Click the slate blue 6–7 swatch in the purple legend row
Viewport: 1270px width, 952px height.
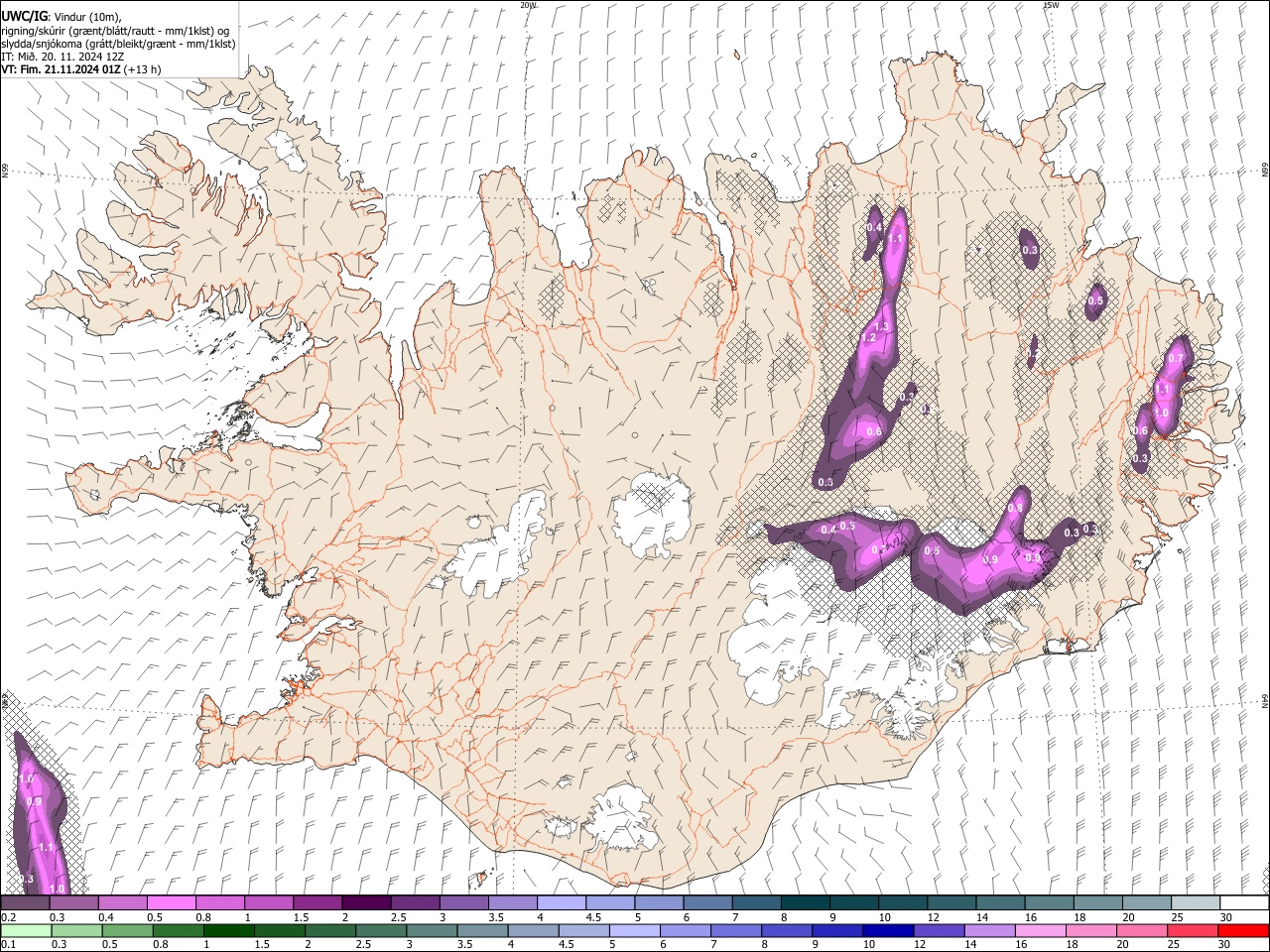(707, 903)
